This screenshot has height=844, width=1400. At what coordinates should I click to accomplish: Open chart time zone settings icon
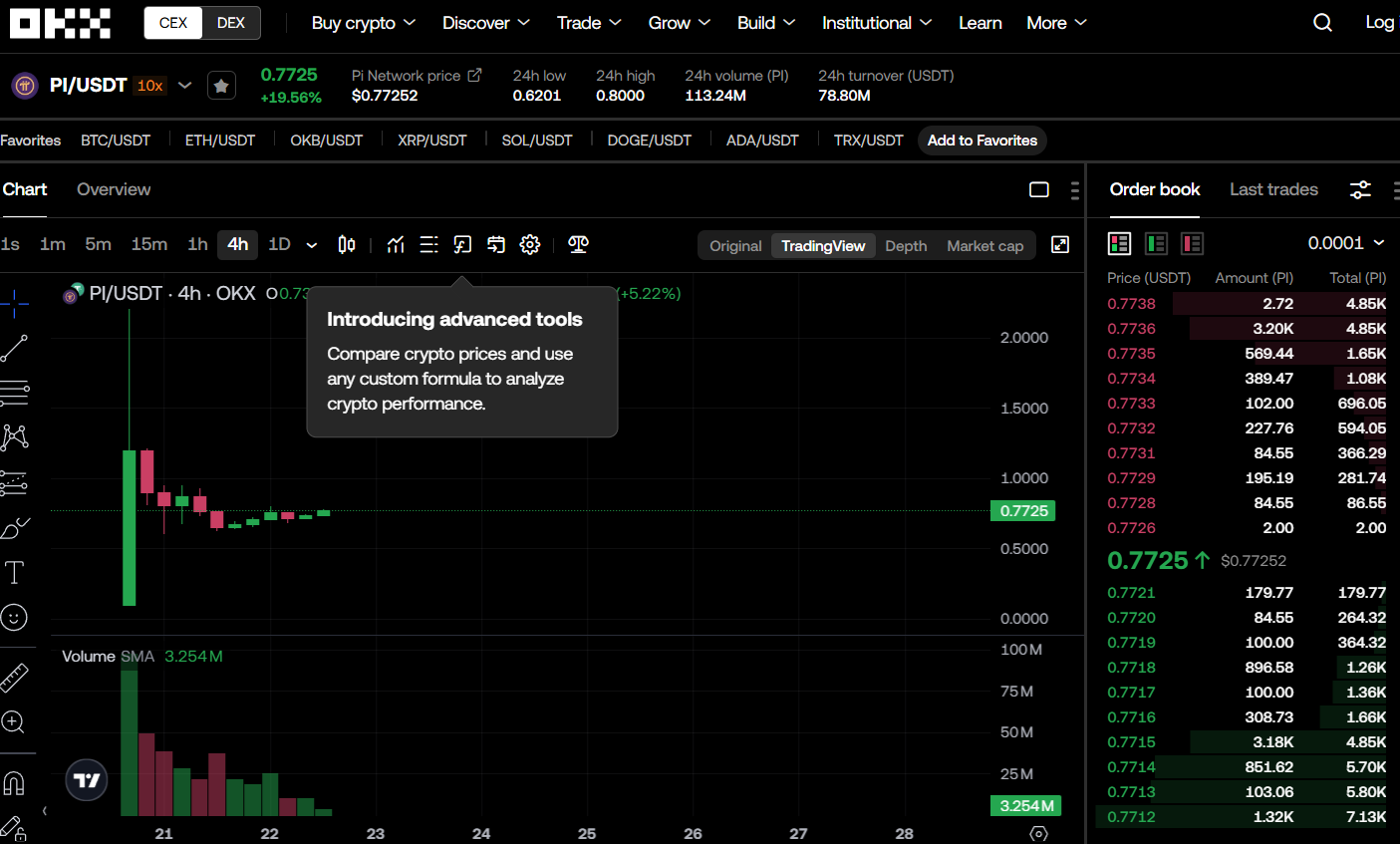(1038, 834)
